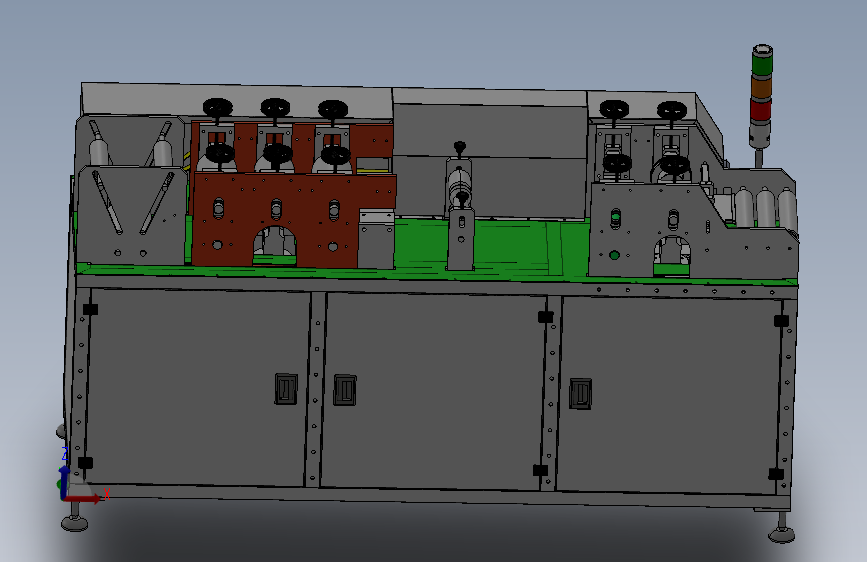Pick the red segment of the signal tower
This screenshot has width=867, height=562.
point(760,111)
